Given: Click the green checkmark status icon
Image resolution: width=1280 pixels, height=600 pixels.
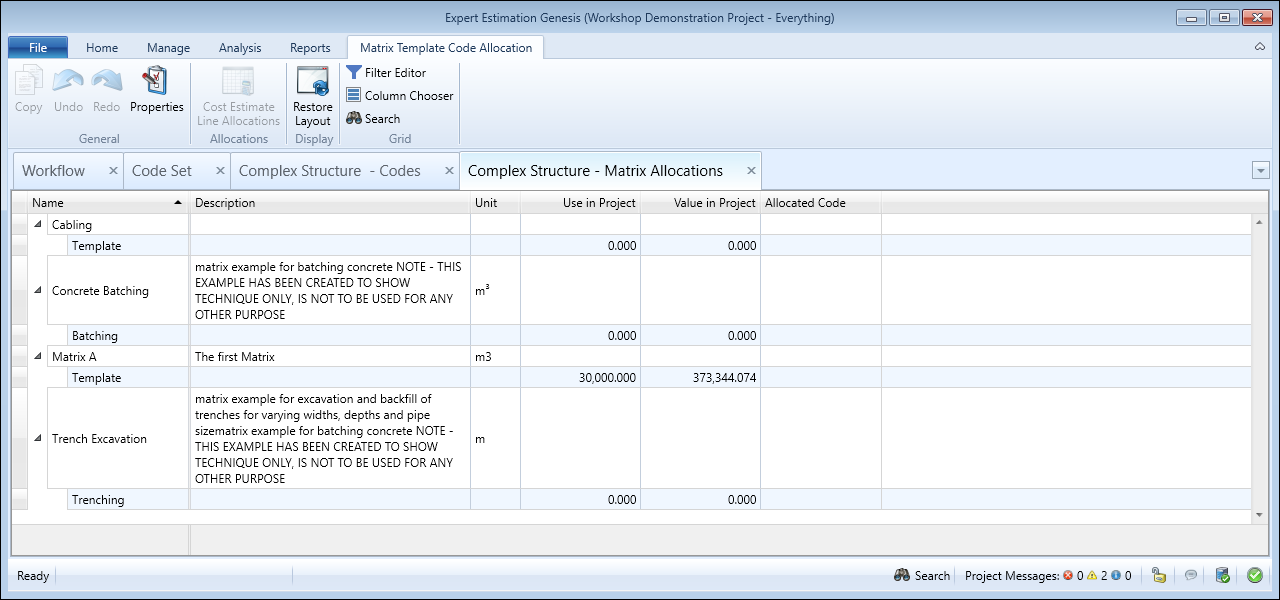Looking at the screenshot, I should coord(1254,575).
